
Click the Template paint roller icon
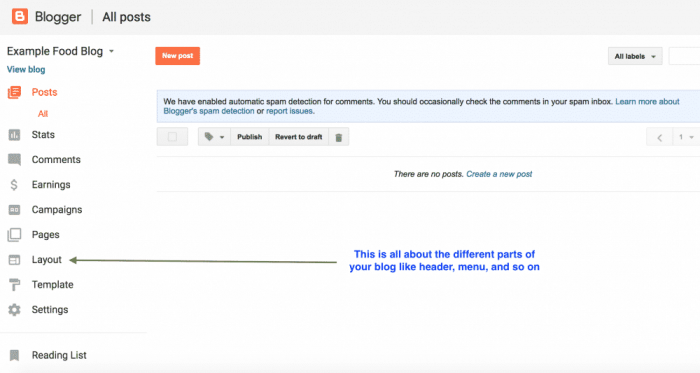(14, 285)
